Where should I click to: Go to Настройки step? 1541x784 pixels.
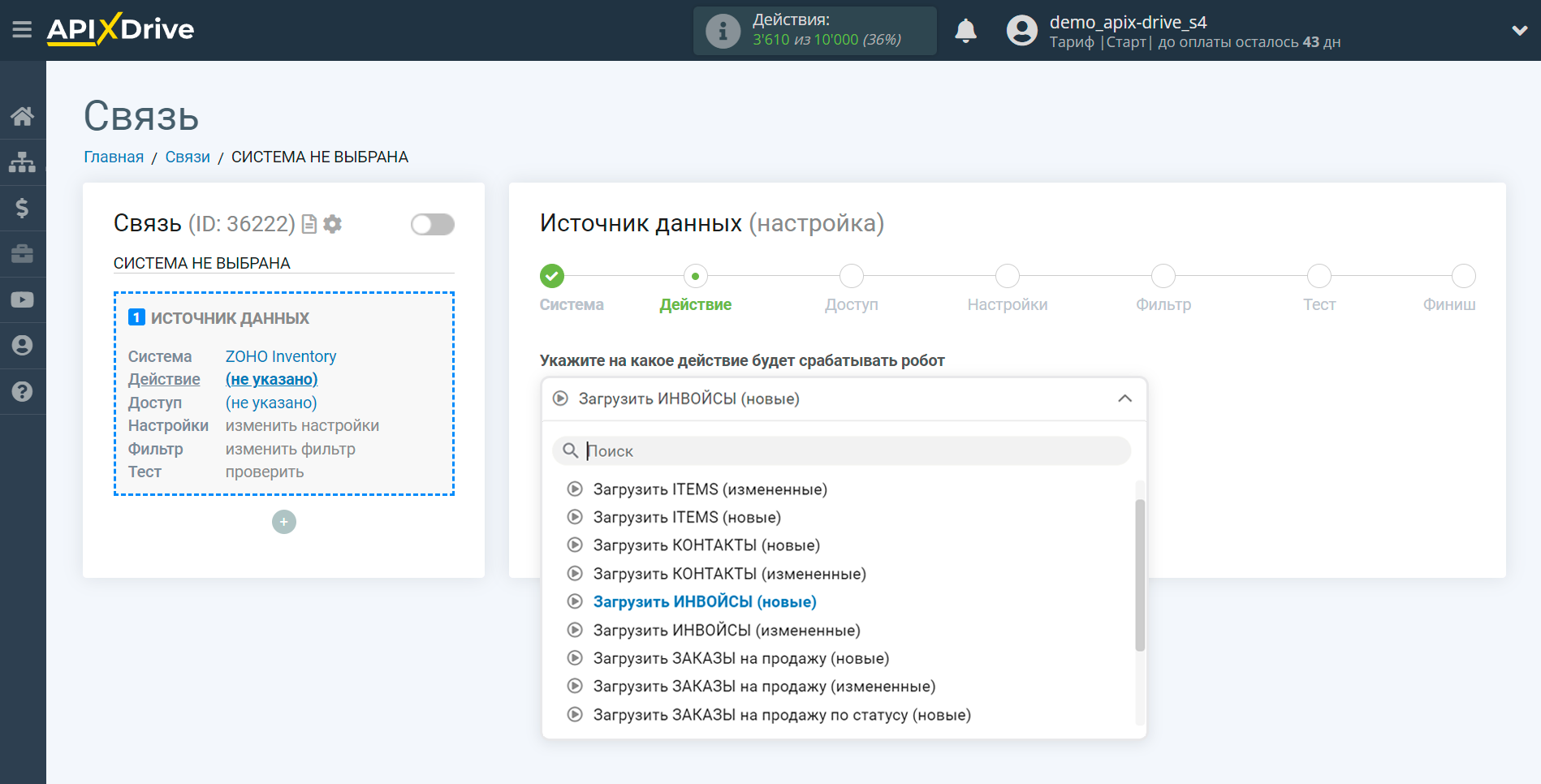[1008, 276]
